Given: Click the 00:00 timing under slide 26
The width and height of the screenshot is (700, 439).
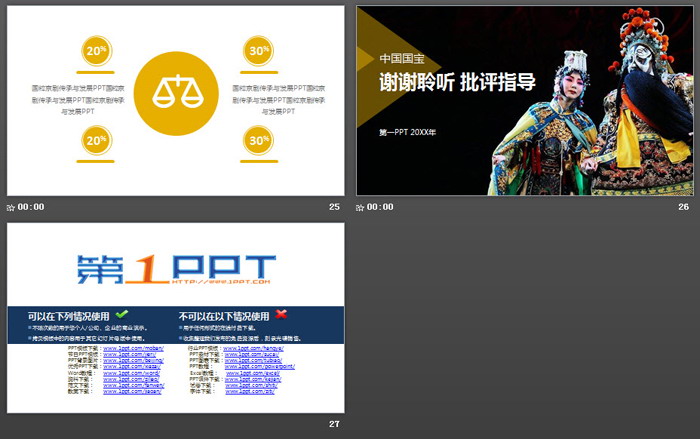Looking at the screenshot, I should point(380,207).
